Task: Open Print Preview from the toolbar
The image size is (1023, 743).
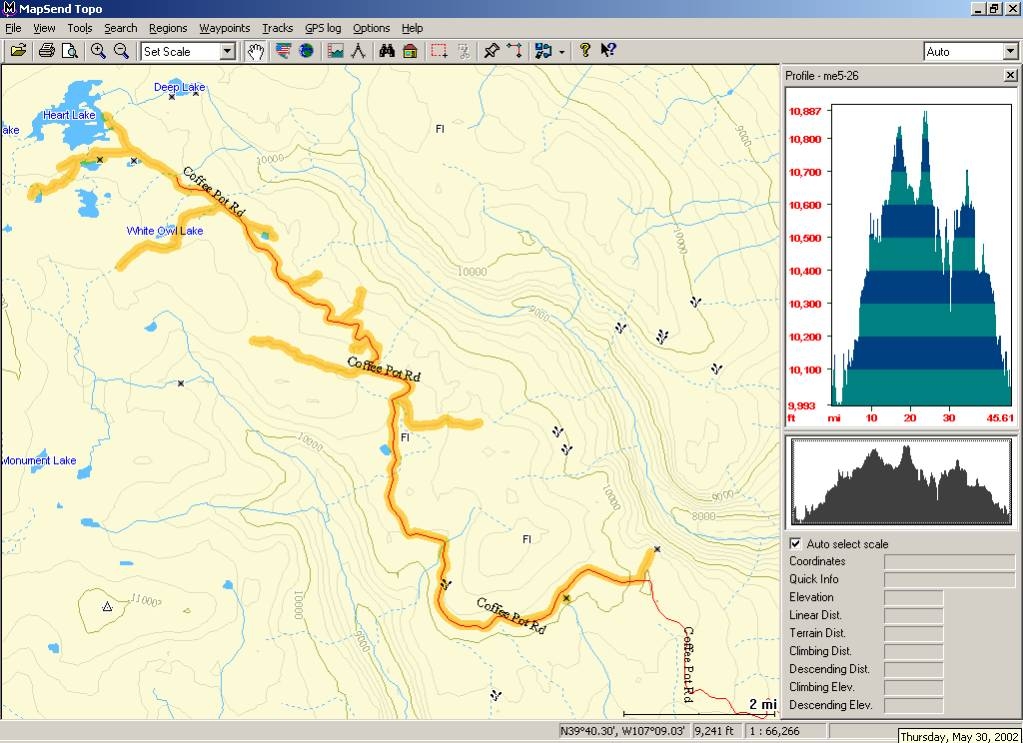Action: (x=69, y=51)
